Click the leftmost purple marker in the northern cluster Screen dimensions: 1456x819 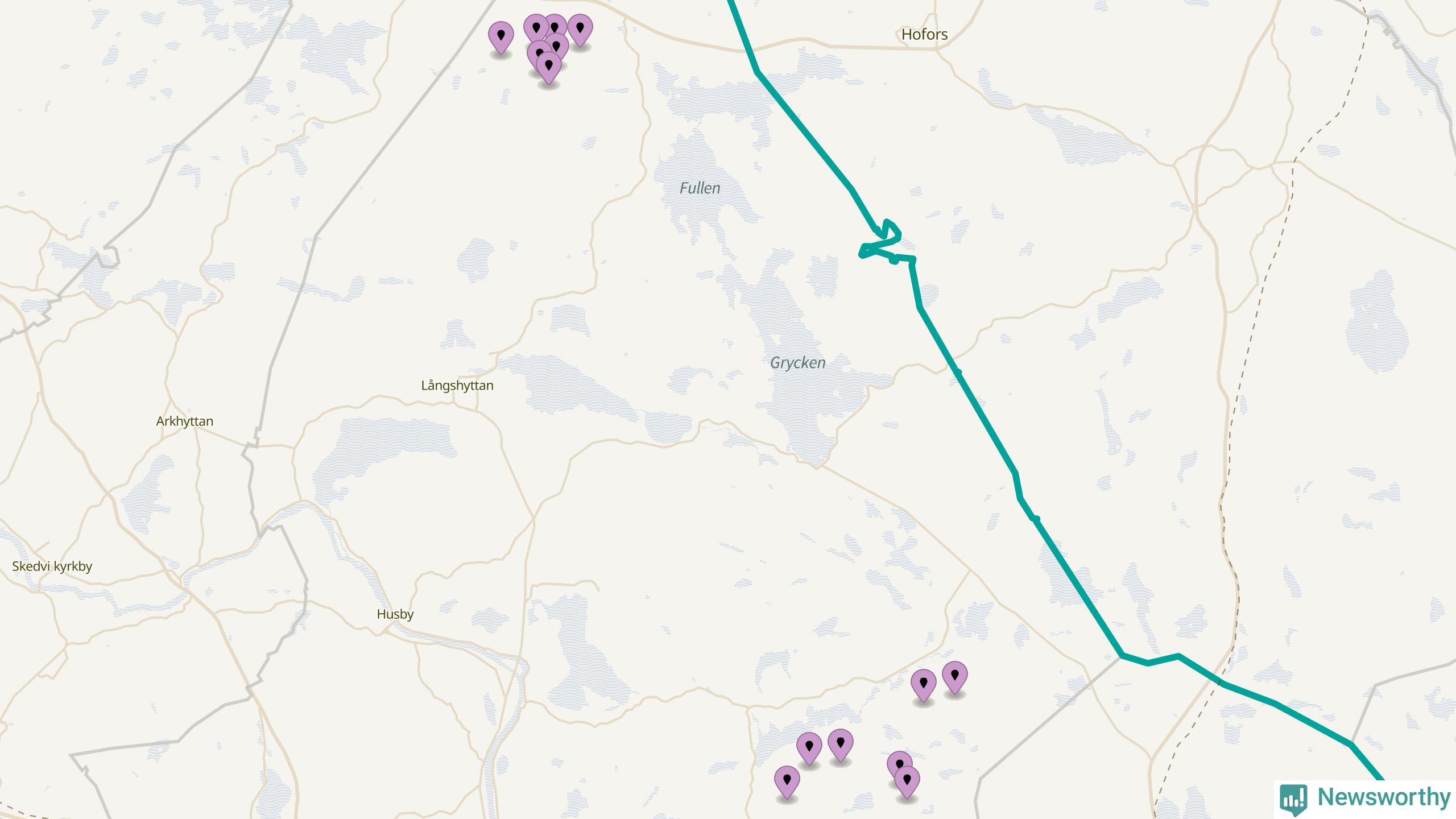coord(500,38)
